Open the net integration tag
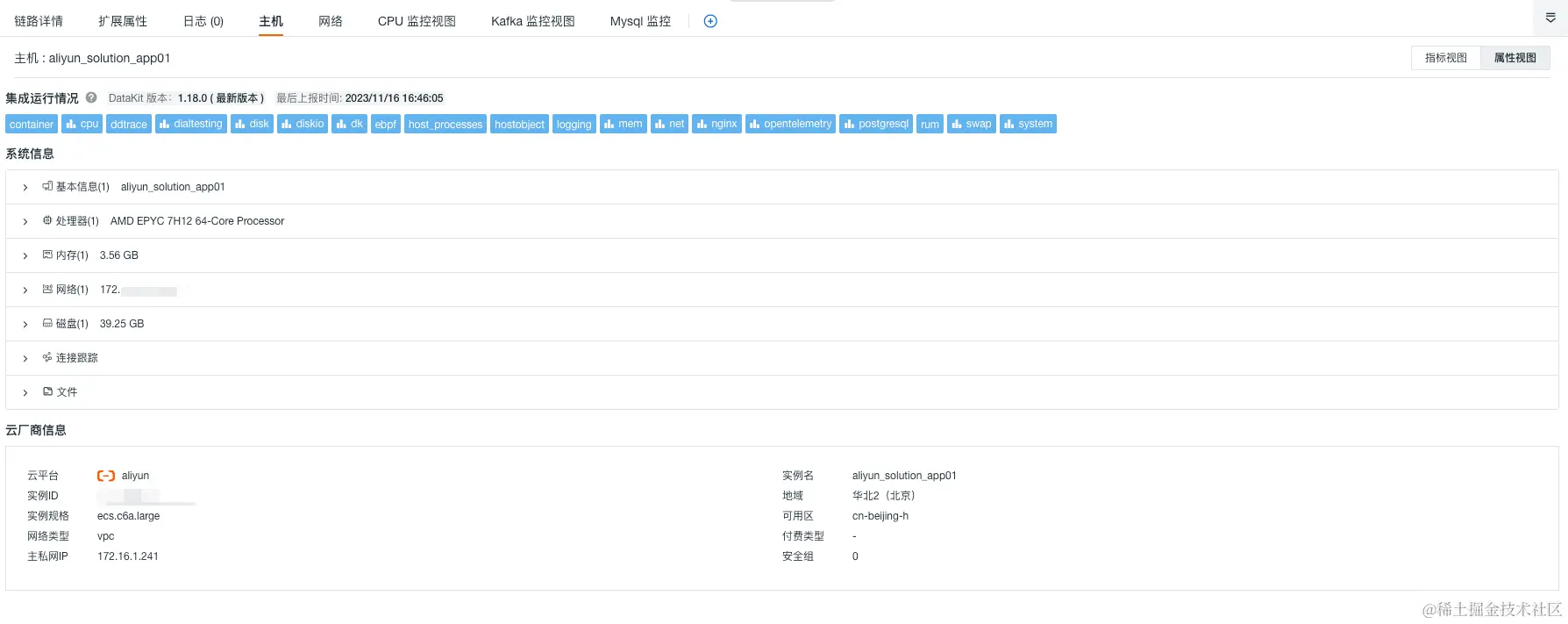Image resolution: width=1568 pixels, height=624 pixels. coord(669,124)
